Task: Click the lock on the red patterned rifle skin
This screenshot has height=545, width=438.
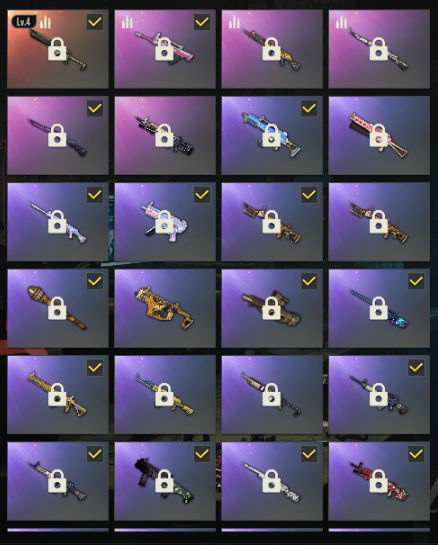Action: click(x=379, y=481)
